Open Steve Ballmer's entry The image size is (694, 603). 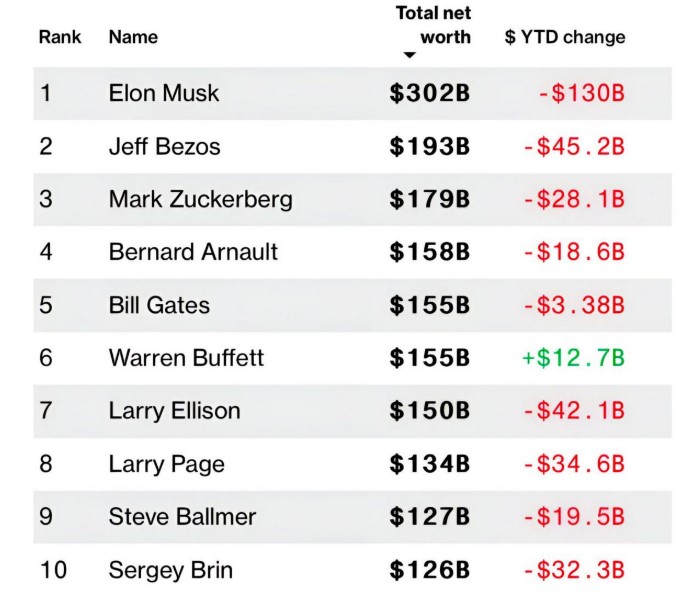click(x=182, y=517)
